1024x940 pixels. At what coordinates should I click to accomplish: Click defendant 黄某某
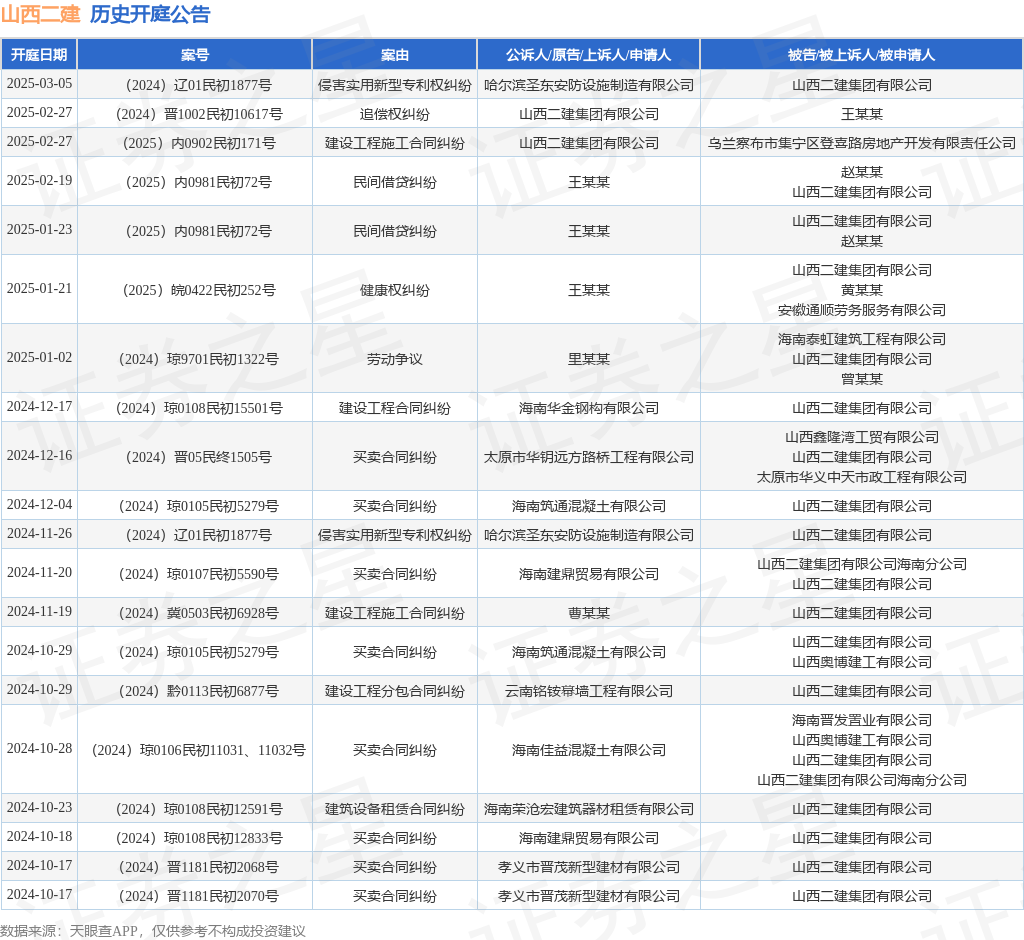click(x=861, y=290)
